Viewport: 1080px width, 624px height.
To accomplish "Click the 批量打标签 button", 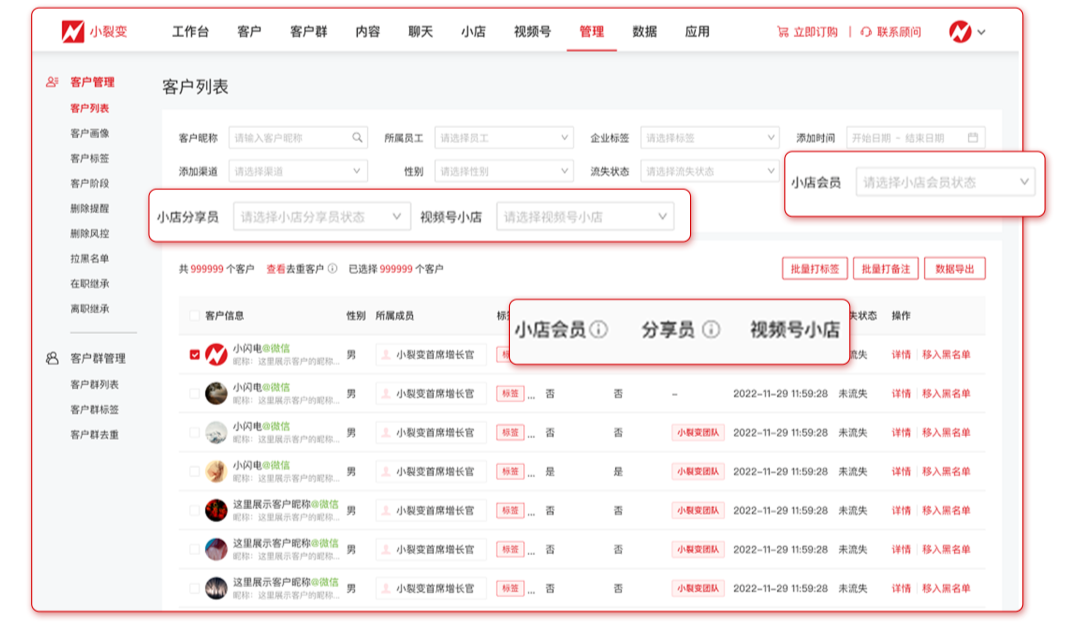I will pos(815,268).
